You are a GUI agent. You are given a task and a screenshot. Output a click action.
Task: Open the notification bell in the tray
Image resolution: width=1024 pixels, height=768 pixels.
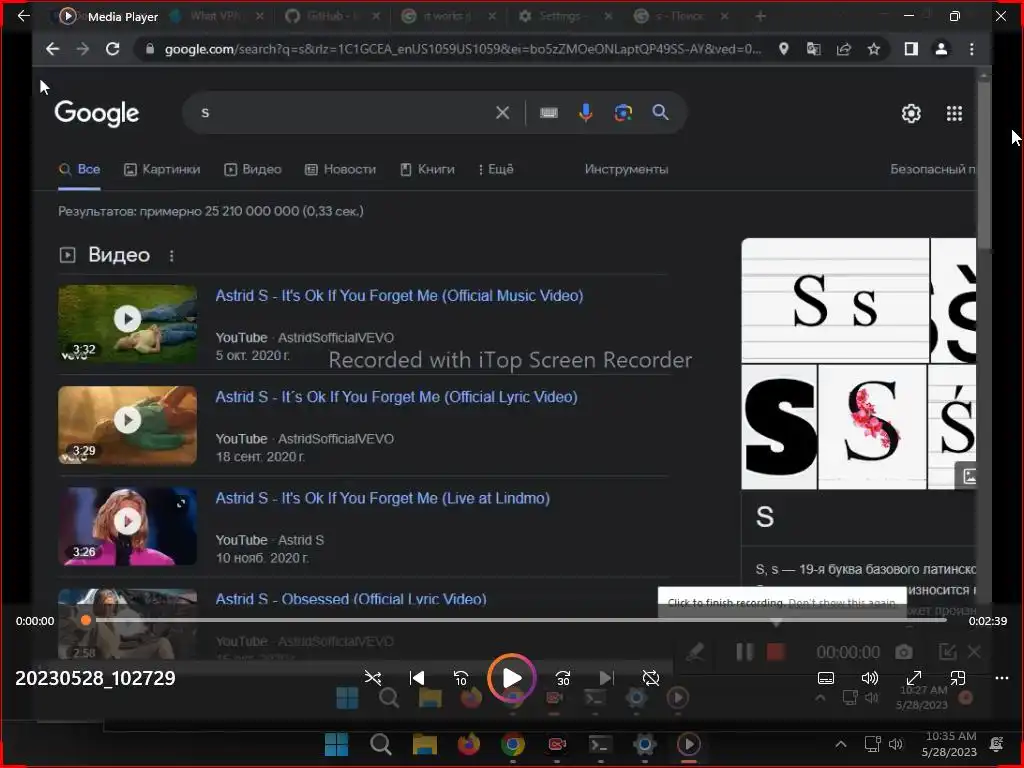997,744
